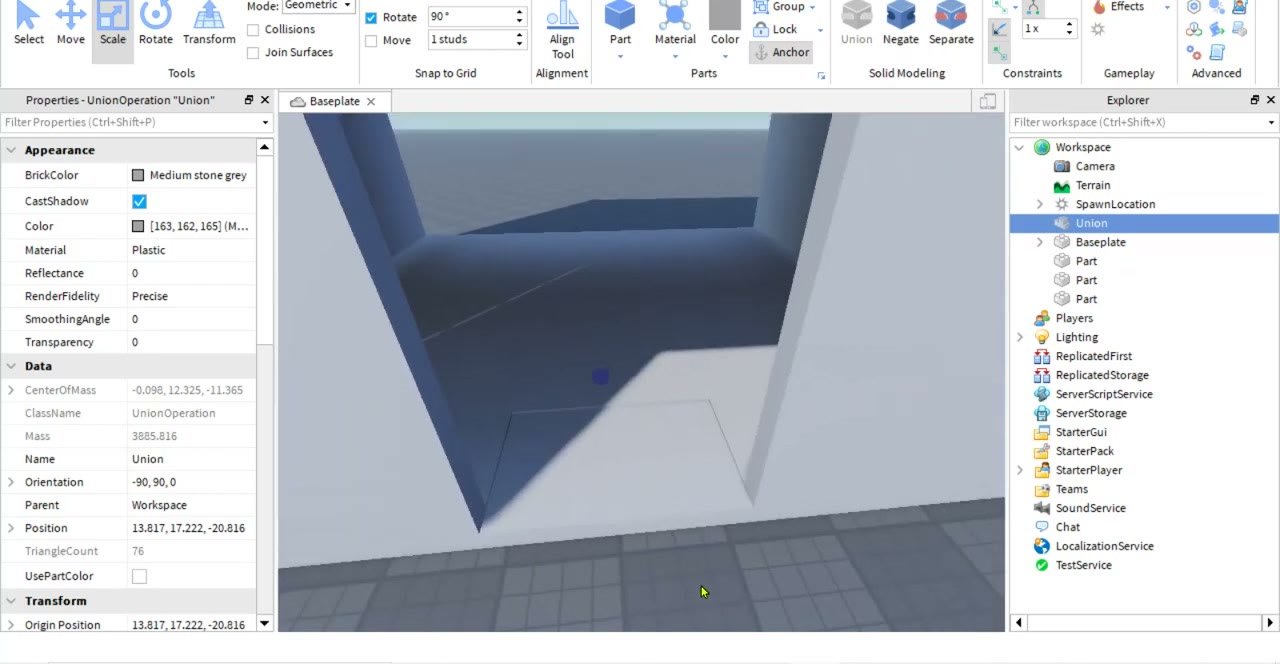Image resolution: width=1280 pixels, height=664 pixels.
Task: Select the Move tool
Action: [x=70, y=26]
